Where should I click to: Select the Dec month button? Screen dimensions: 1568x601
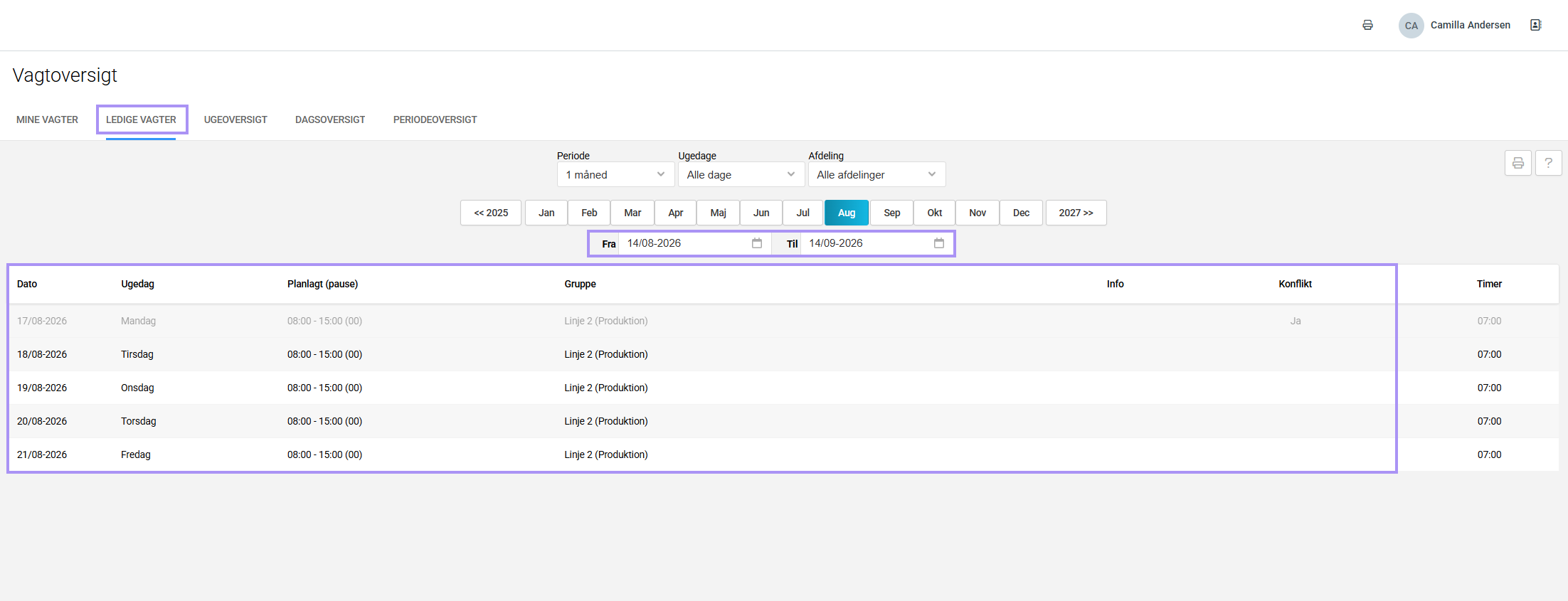point(1021,213)
